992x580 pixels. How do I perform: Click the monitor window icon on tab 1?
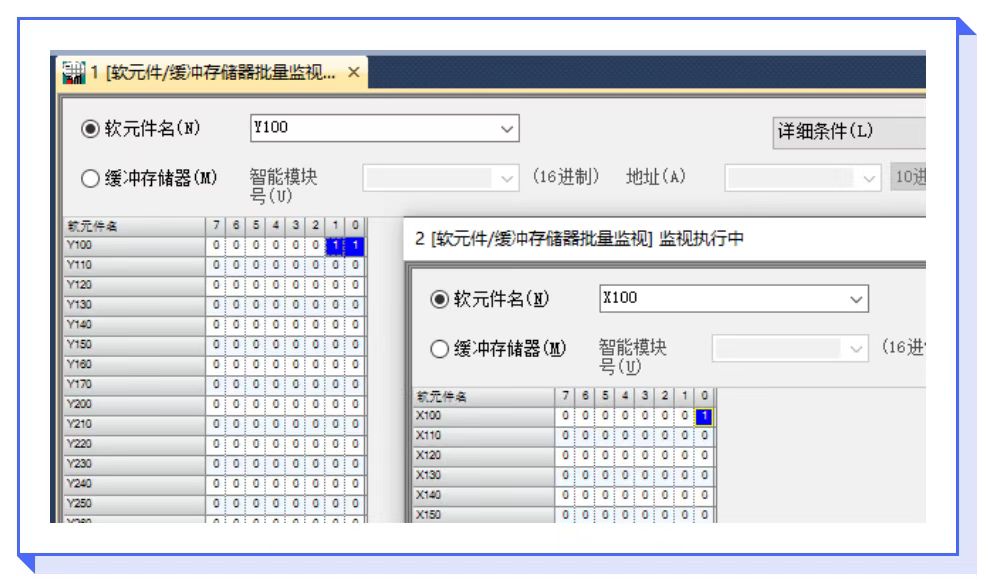pos(73,73)
